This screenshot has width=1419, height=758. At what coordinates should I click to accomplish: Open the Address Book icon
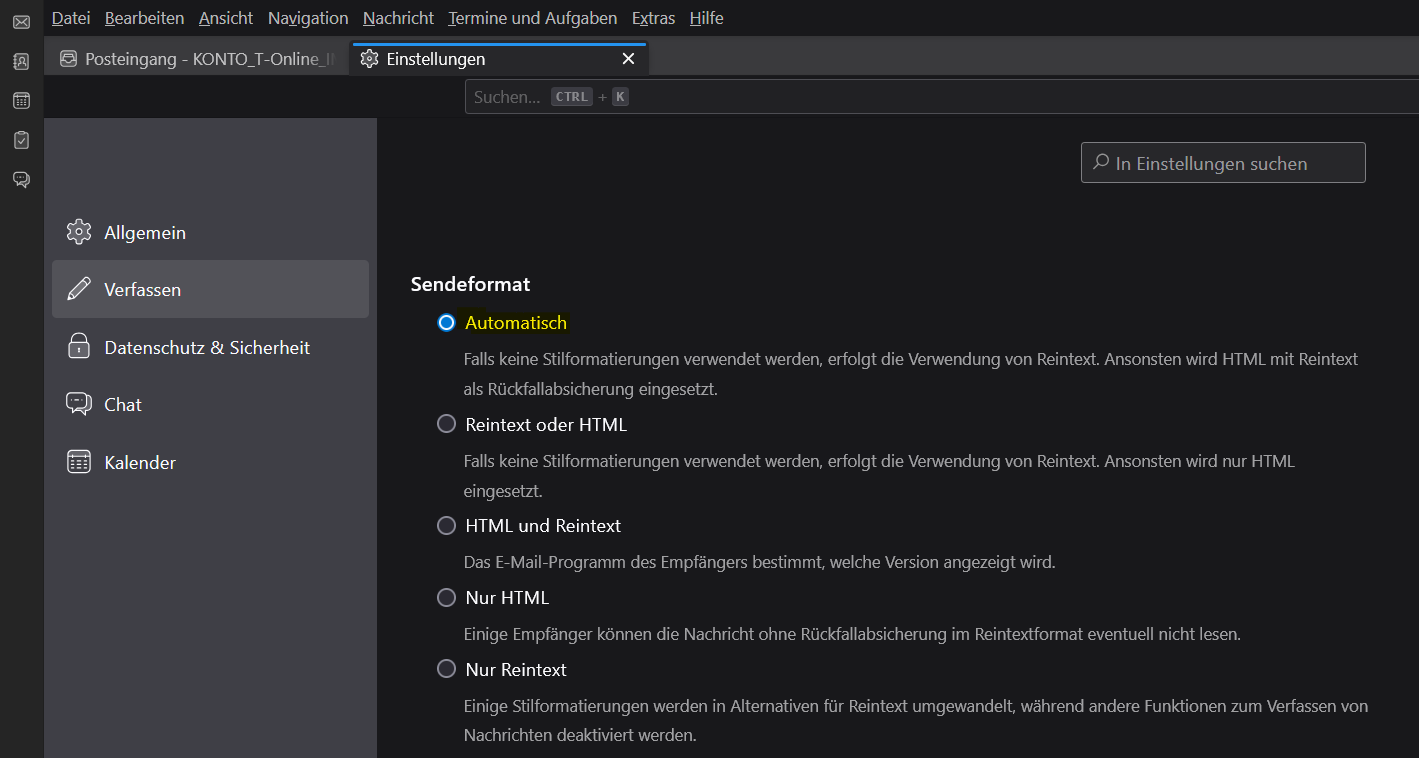point(21,61)
